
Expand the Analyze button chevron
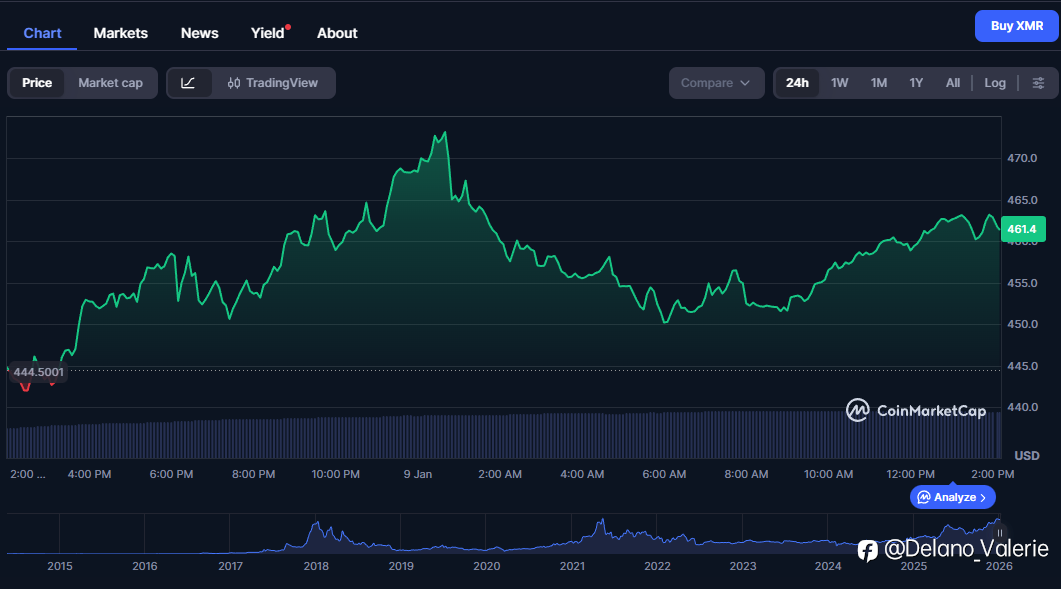pyautogui.click(x=983, y=497)
